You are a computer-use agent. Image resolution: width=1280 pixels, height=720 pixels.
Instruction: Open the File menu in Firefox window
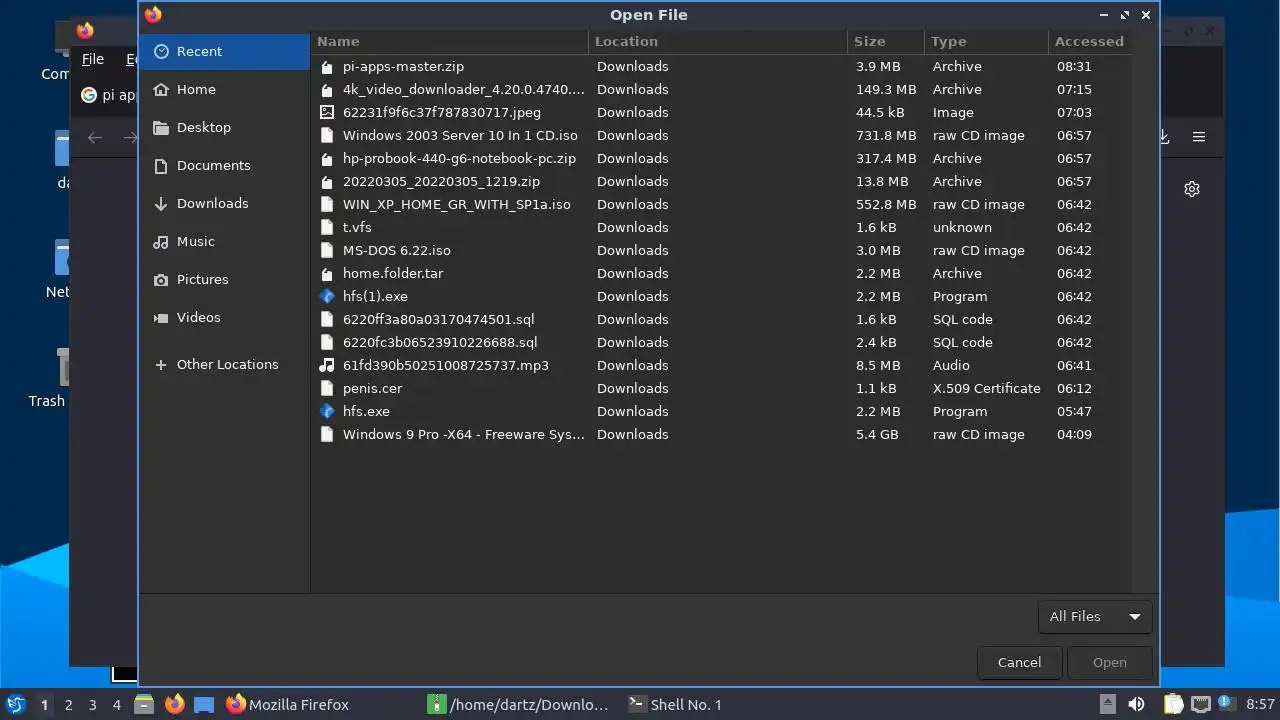pos(93,59)
